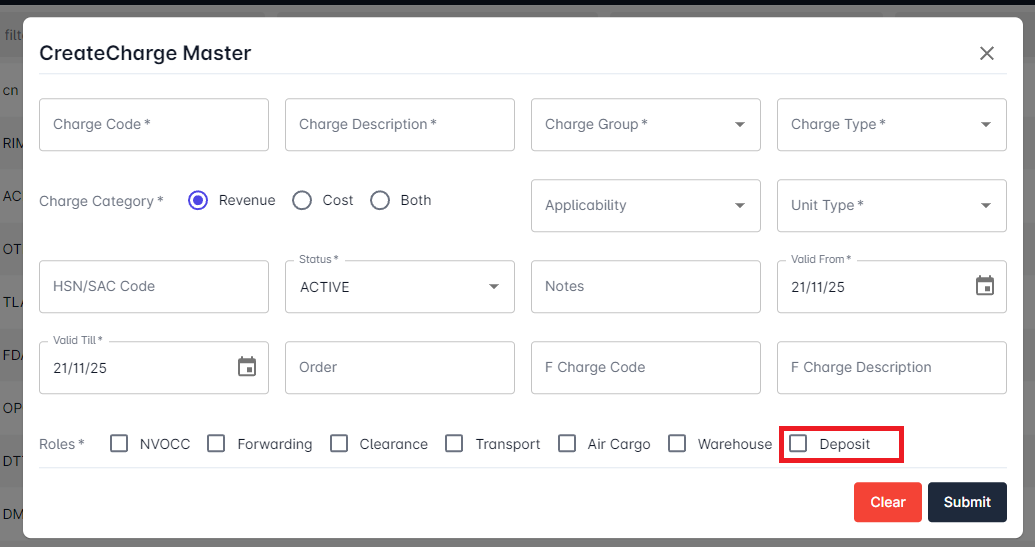Toggle the Air Cargo checkbox

coord(567,443)
